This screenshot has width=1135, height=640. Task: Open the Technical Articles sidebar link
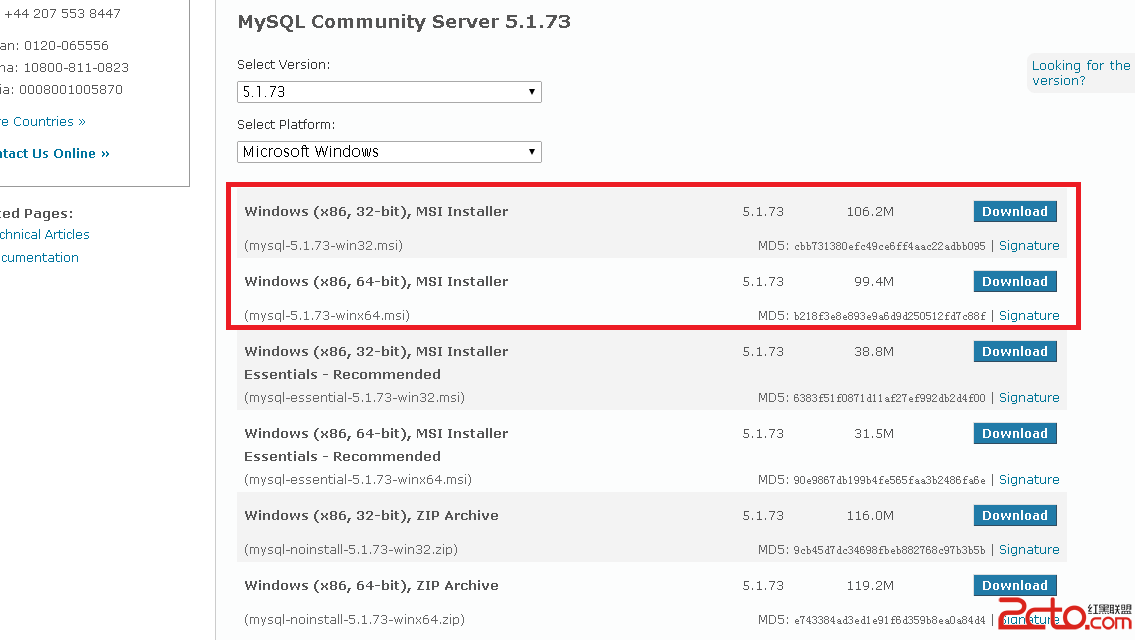pos(45,235)
